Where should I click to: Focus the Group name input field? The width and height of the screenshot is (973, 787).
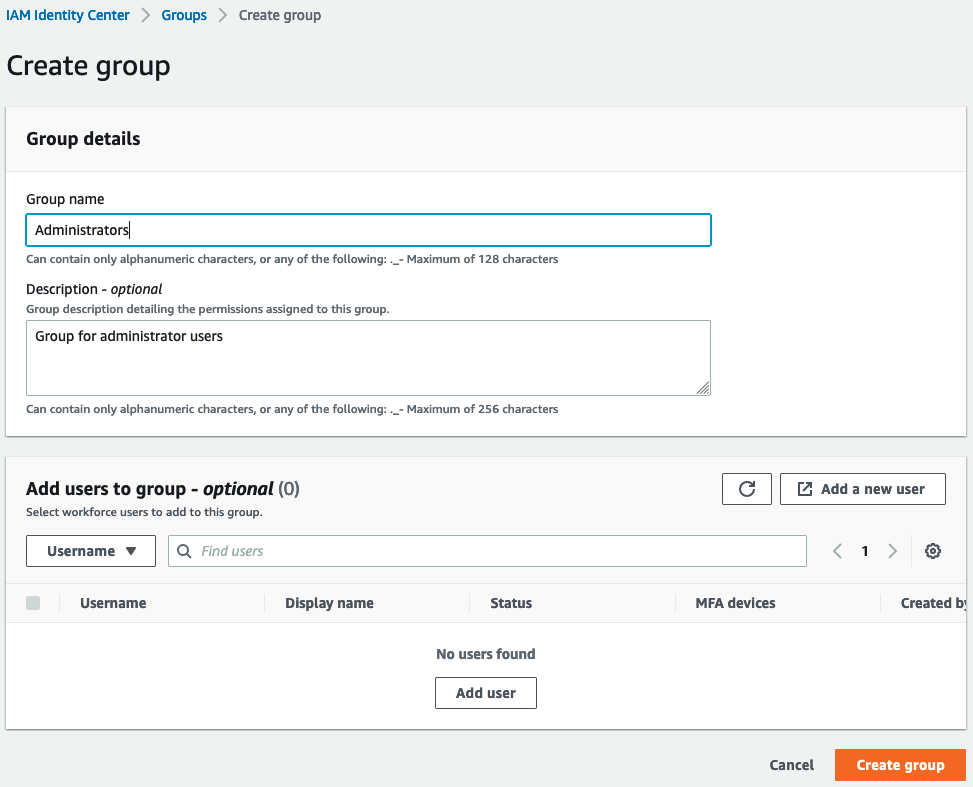point(369,230)
